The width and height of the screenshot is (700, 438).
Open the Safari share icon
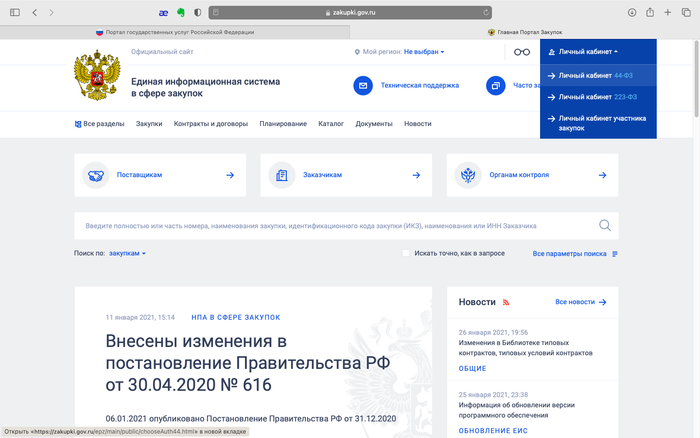coord(650,12)
